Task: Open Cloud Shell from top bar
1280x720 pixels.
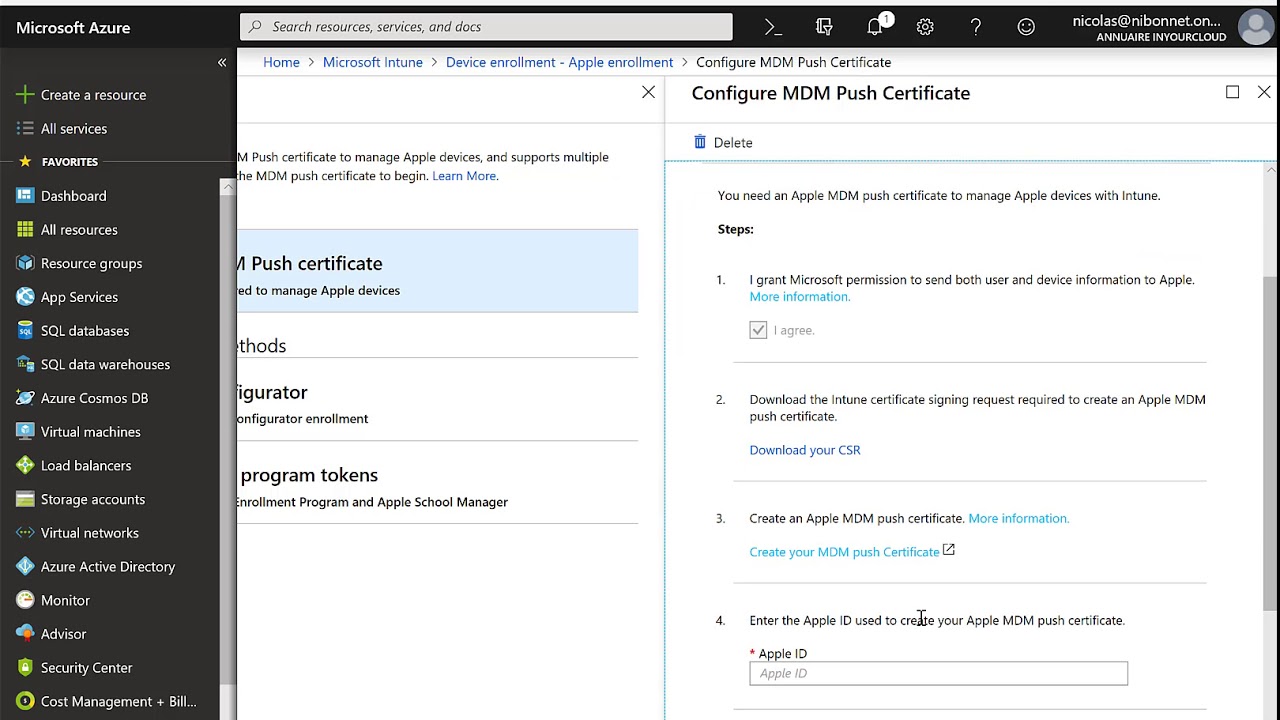Action: coord(773,27)
